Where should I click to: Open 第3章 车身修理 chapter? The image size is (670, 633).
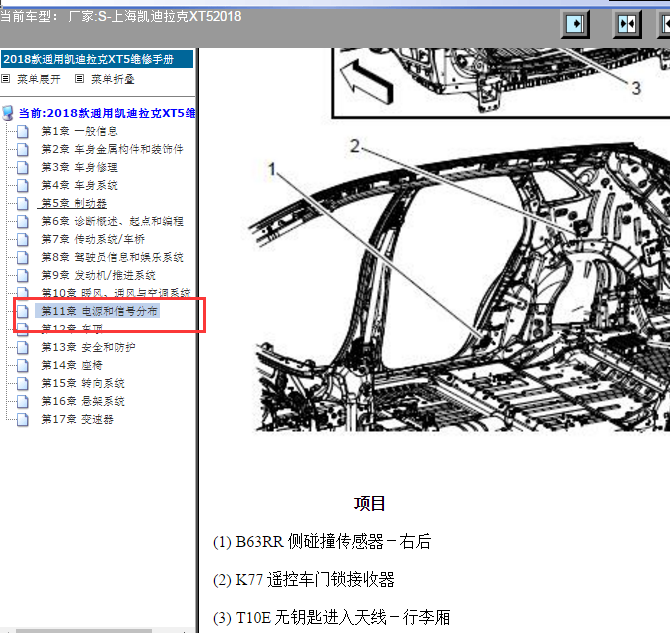79,167
